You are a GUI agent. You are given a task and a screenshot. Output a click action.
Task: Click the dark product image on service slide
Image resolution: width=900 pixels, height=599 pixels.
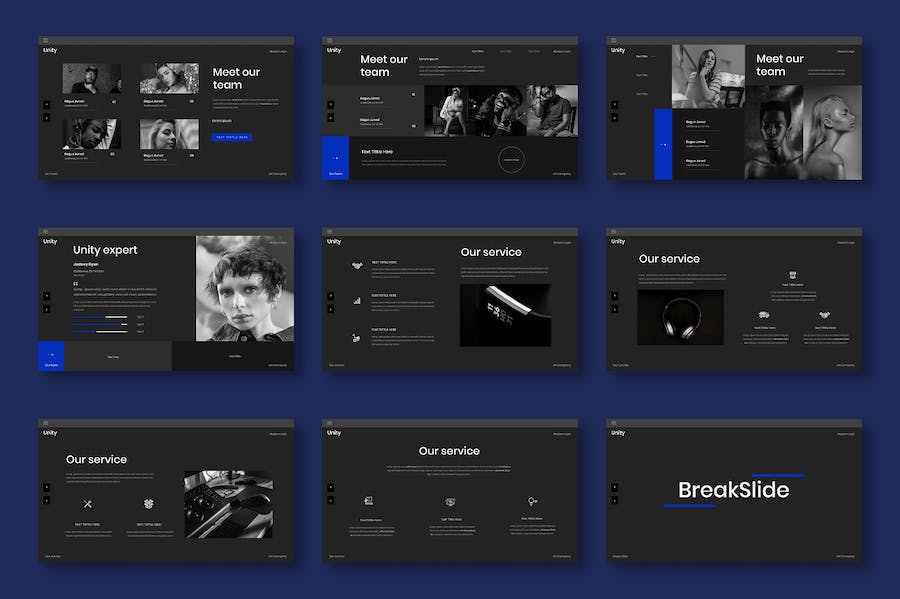[x=505, y=315]
